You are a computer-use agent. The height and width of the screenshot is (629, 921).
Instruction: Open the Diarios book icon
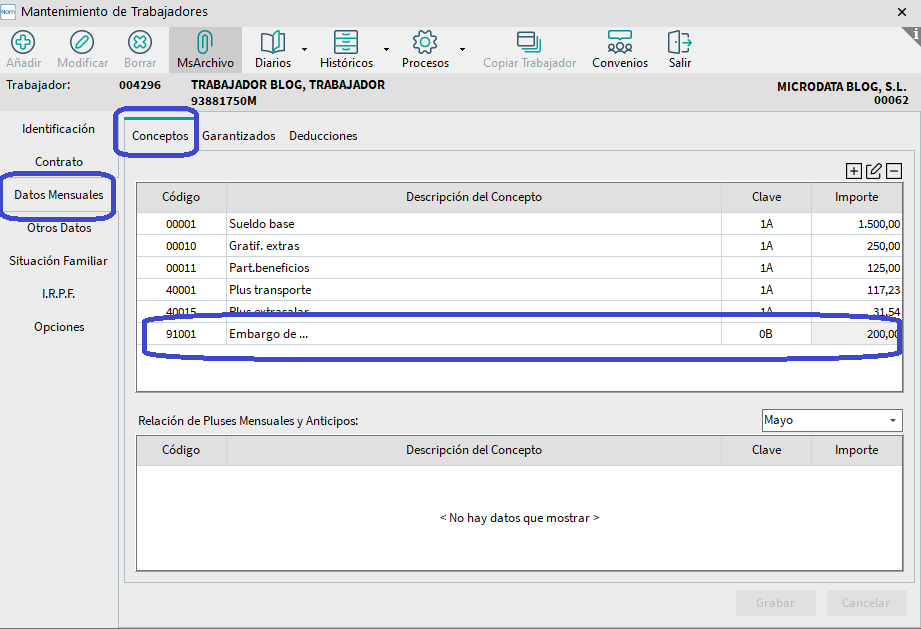pos(273,42)
